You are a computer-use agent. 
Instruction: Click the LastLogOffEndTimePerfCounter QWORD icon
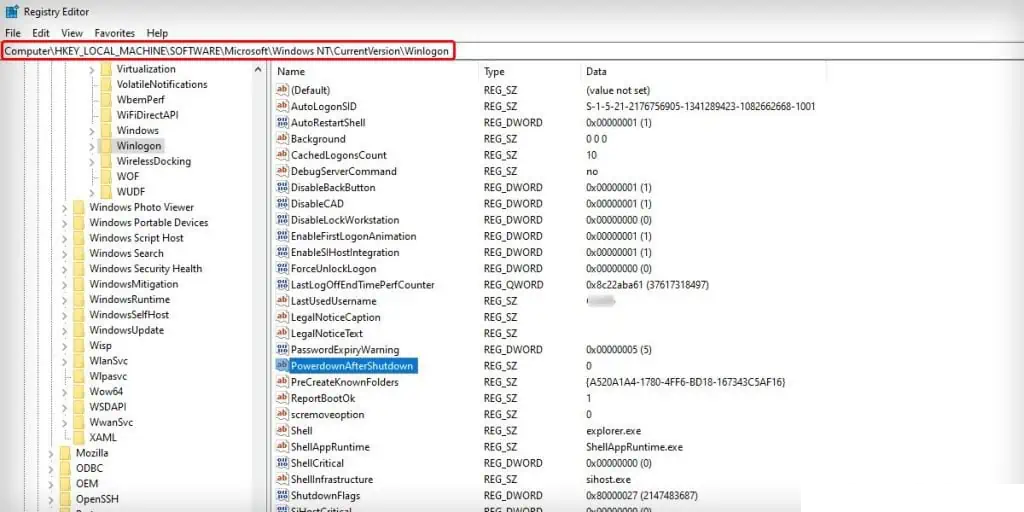282,285
